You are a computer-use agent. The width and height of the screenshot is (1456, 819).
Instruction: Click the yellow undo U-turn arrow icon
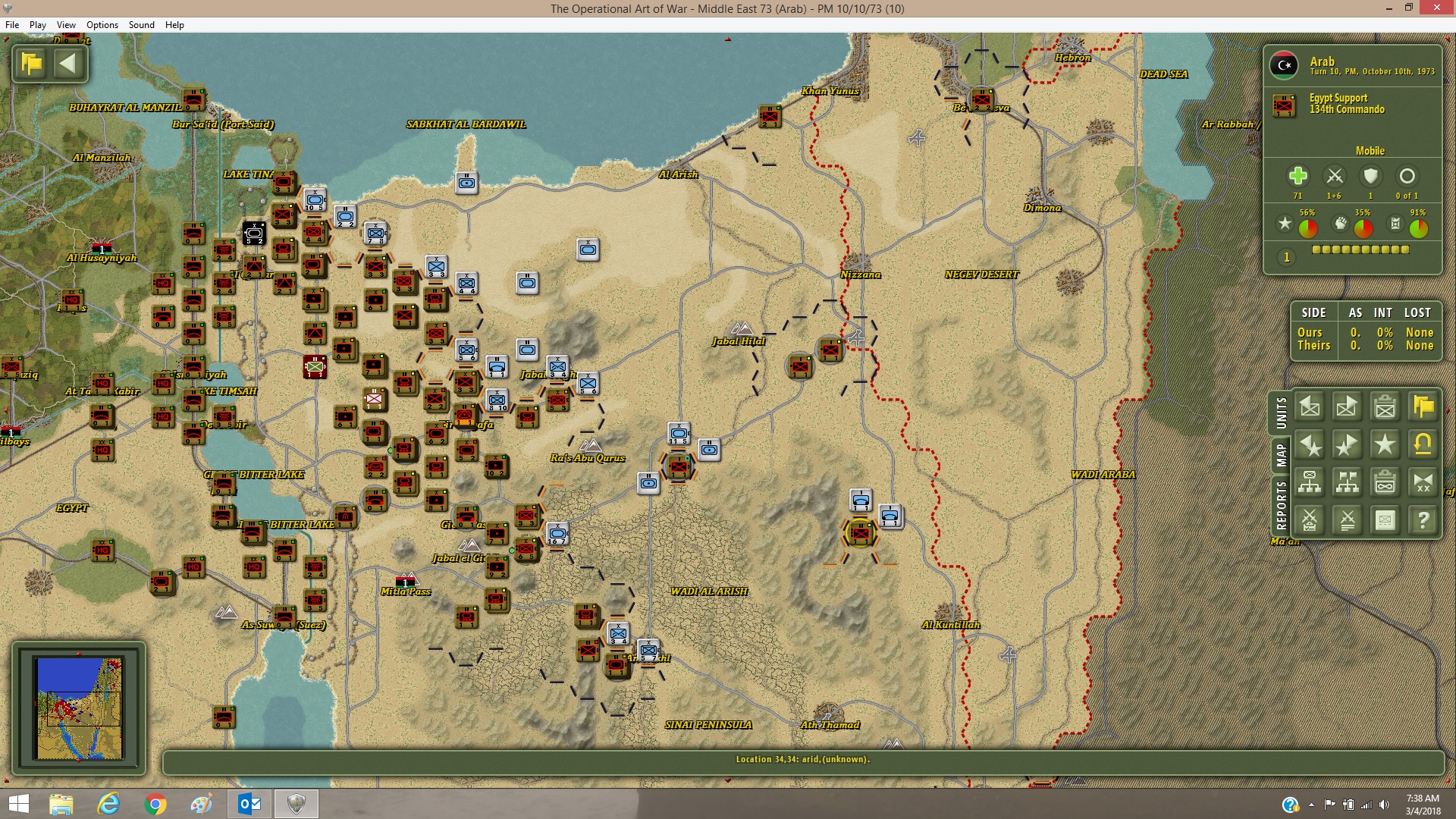pyautogui.click(x=1423, y=445)
